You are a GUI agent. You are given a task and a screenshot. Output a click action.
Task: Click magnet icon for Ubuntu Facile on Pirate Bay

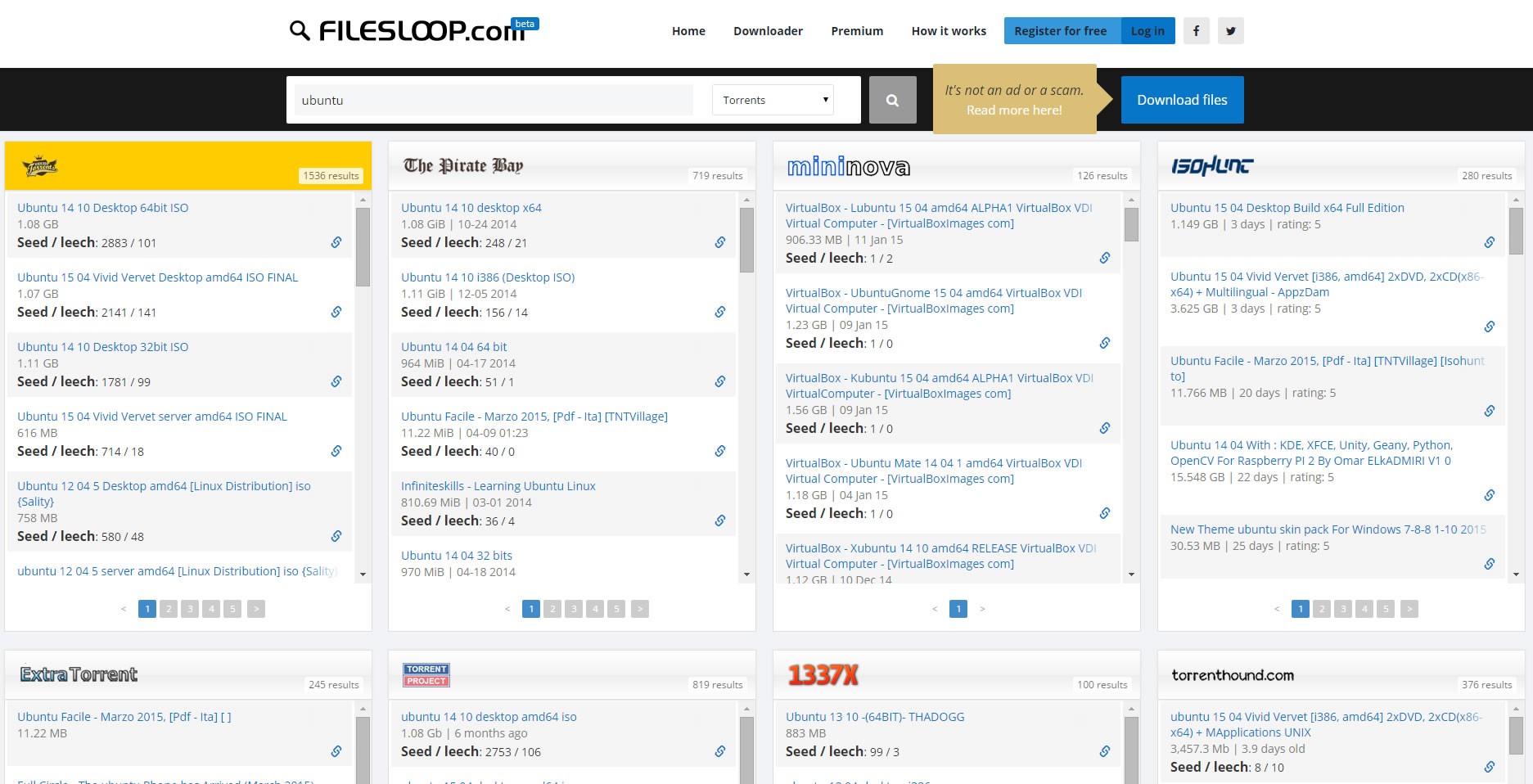click(x=720, y=451)
